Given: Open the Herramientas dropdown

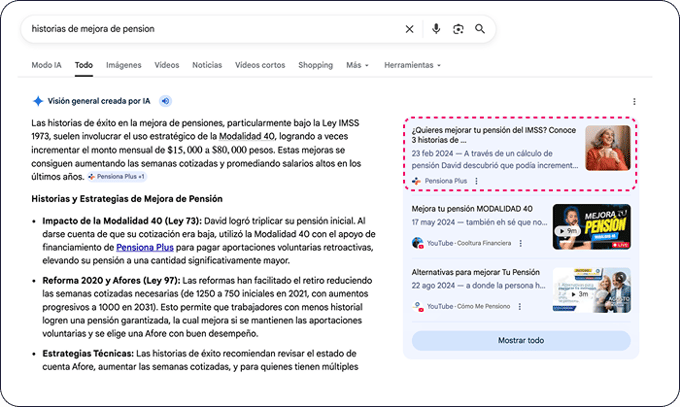Looking at the screenshot, I should tap(412, 65).
